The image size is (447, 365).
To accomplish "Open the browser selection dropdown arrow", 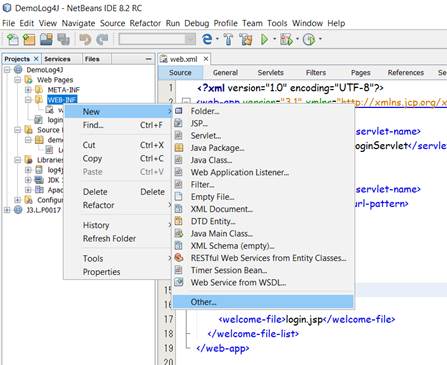I will pyautogui.click(x=217, y=39).
